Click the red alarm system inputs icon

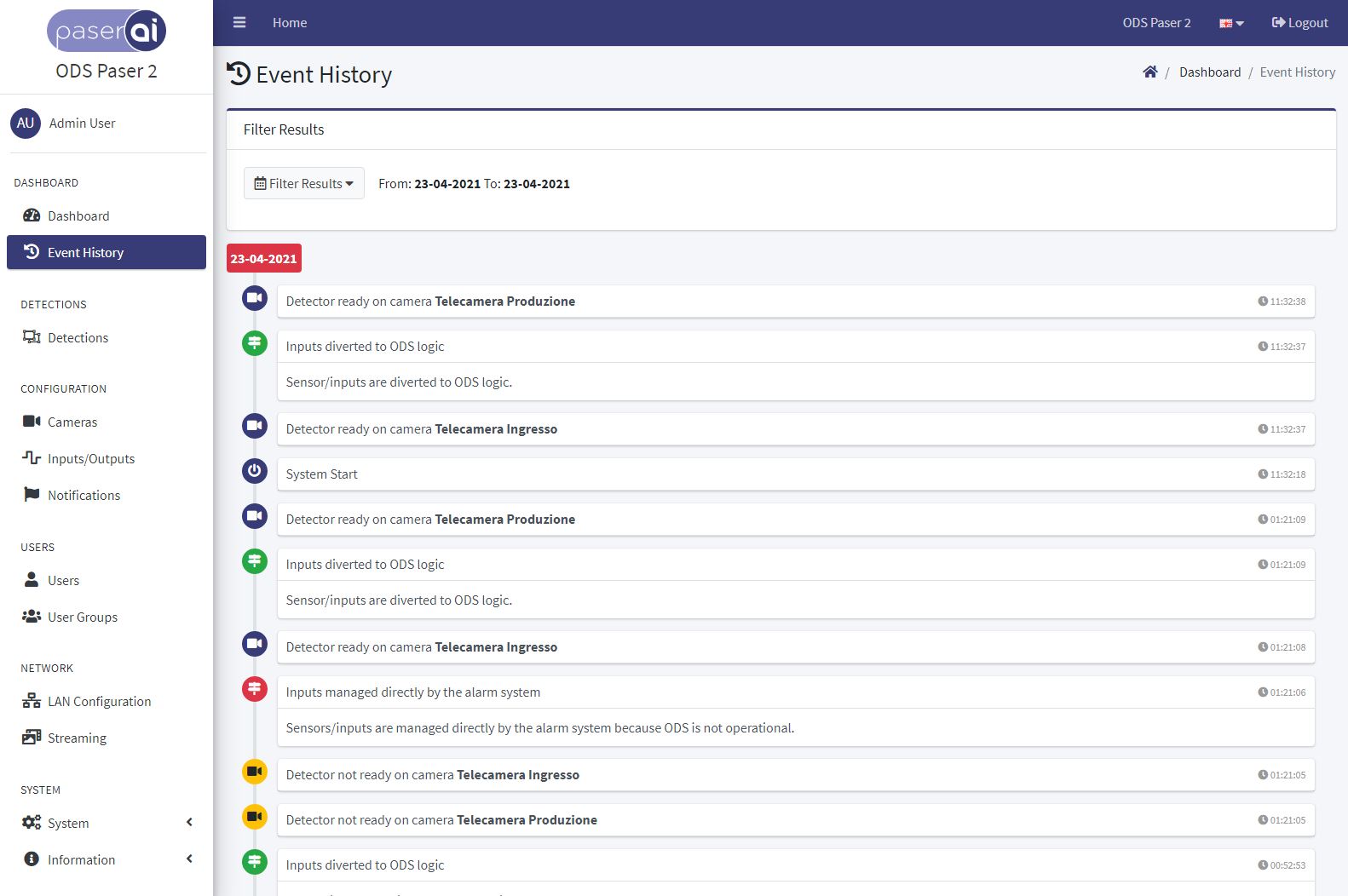coord(254,689)
